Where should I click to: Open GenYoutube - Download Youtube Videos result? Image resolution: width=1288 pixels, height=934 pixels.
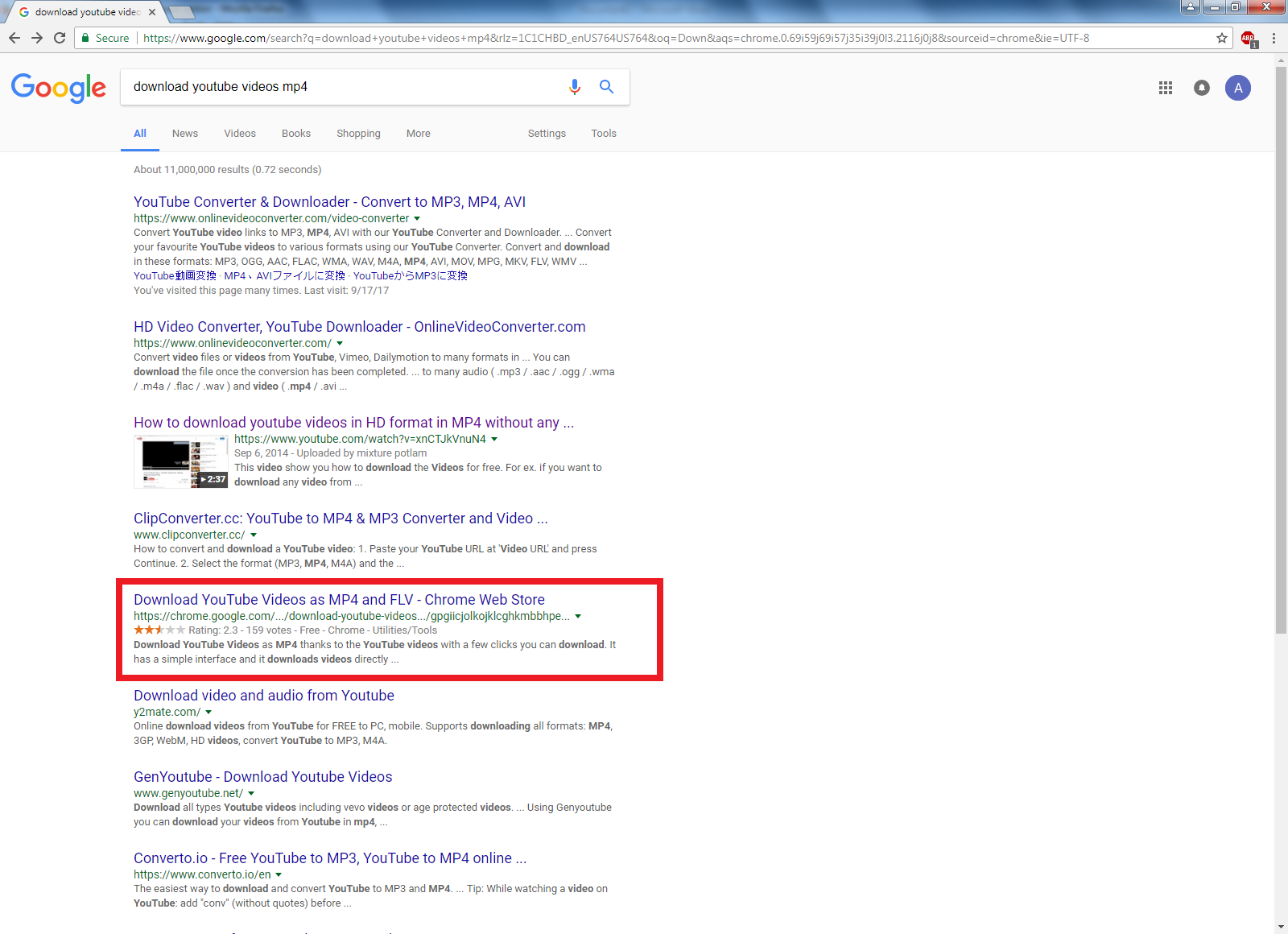point(263,777)
